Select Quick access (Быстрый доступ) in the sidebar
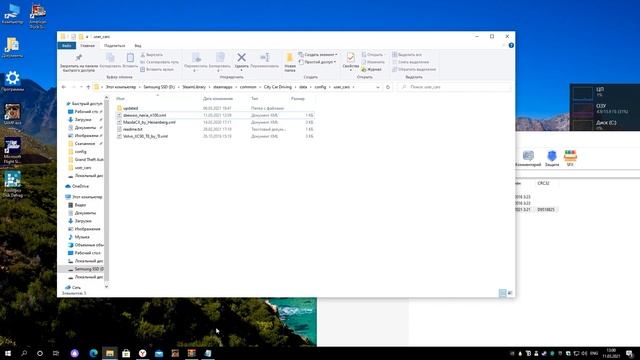 87,104
